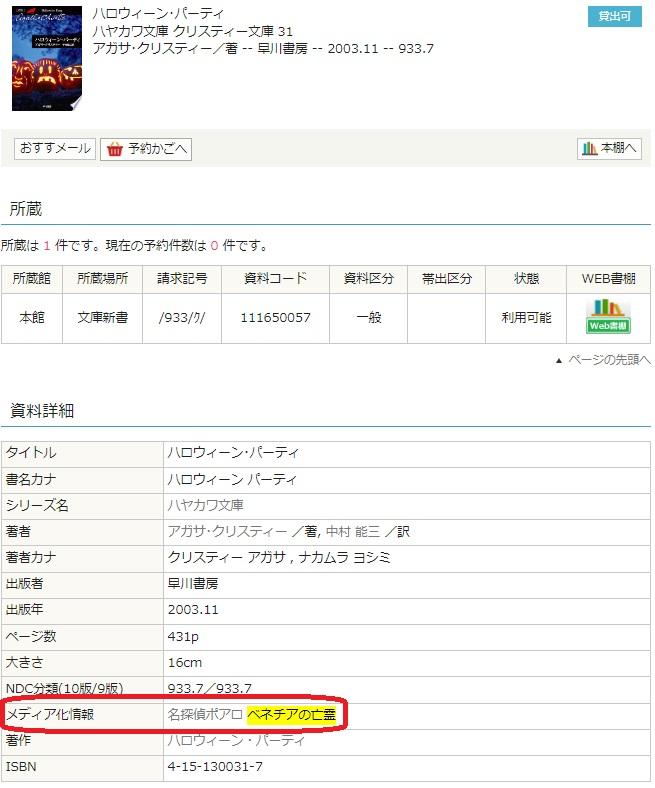Select publication year 2003.11 in details
This screenshot has height=788, width=655.
click(x=193, y=610)
